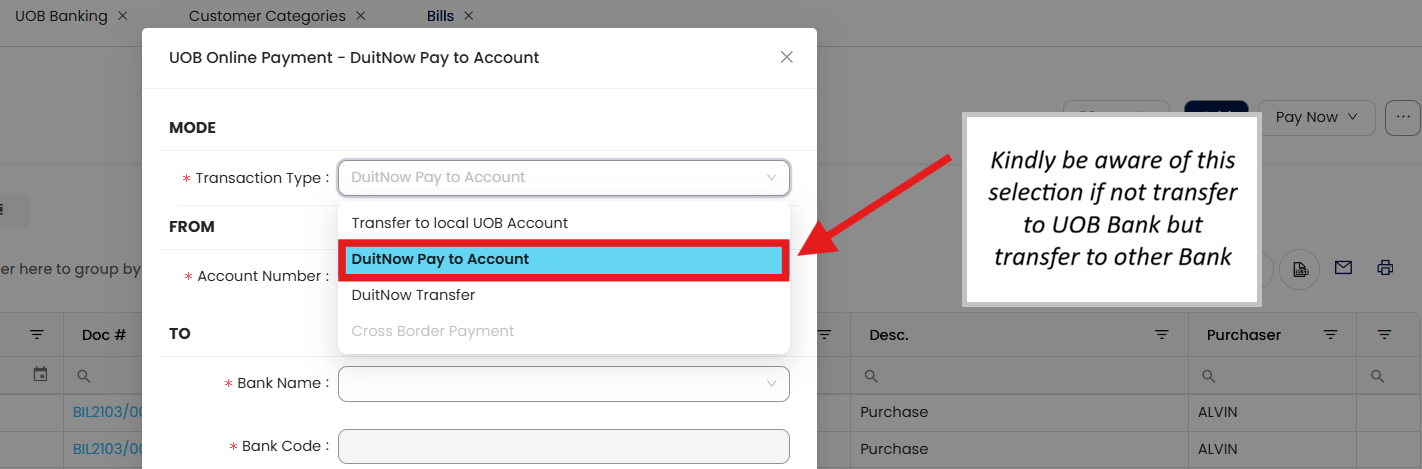Click the Bank Code input field
The width and height of the screenshot is (1422, 469).
(564, 446)
